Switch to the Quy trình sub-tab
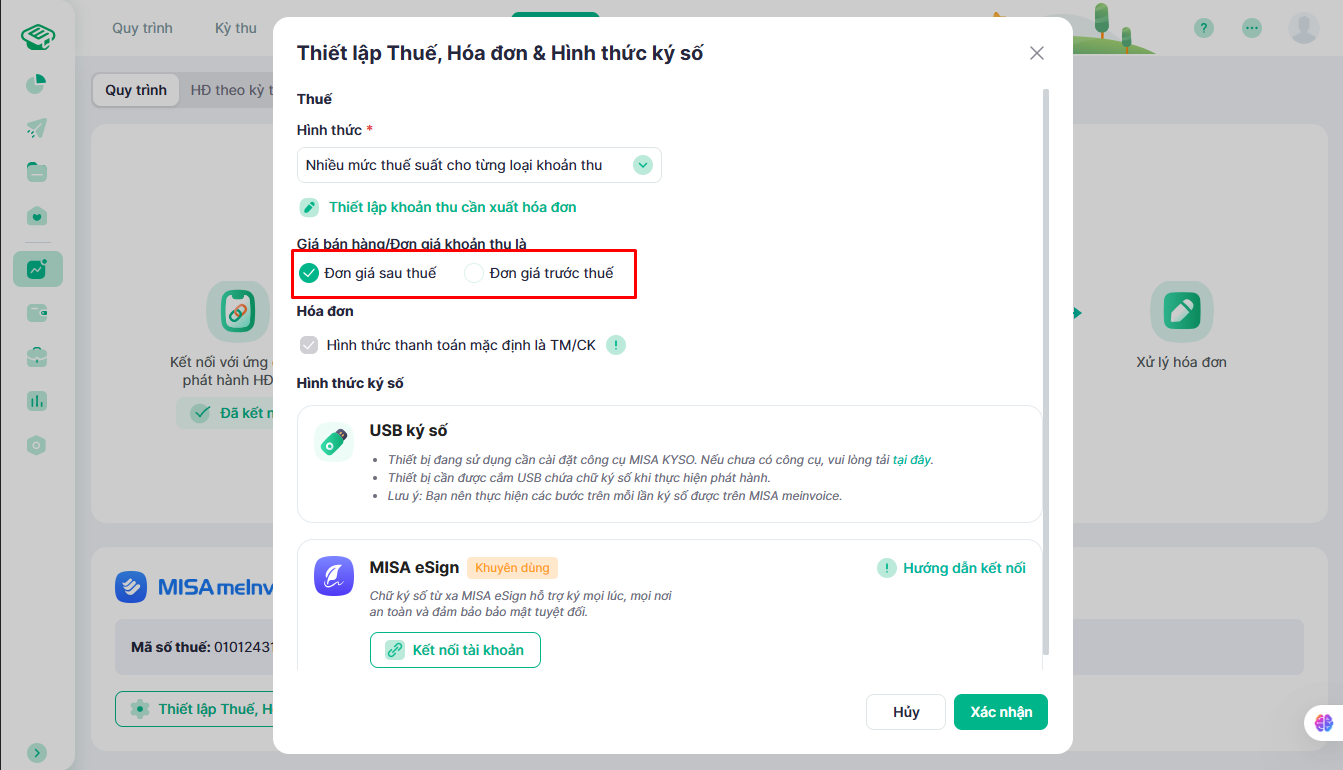 click(x=136, y=90)
